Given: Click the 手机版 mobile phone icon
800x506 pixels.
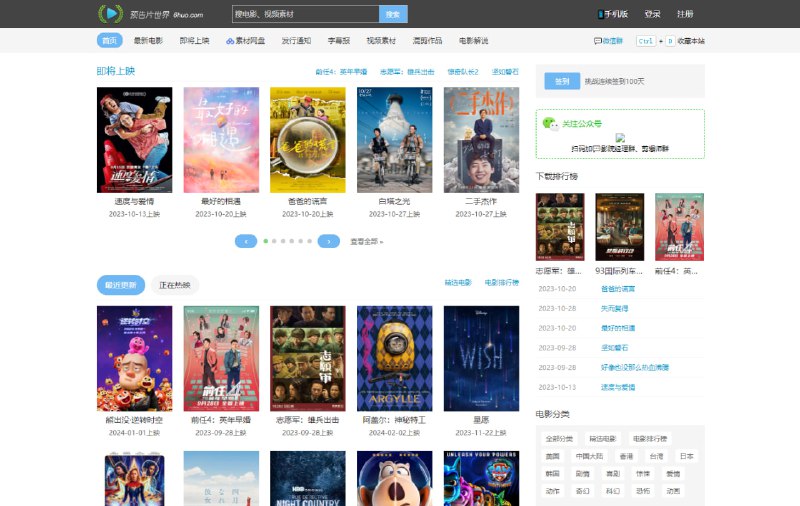Looking at the screenshot, I should [x=602, y=14].
